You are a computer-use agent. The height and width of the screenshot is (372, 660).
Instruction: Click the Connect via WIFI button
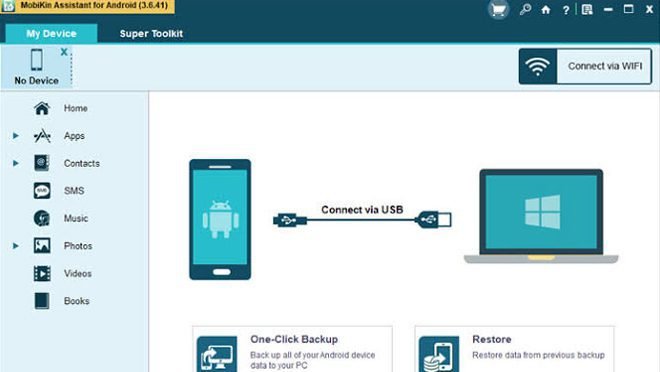click(585, 66)
